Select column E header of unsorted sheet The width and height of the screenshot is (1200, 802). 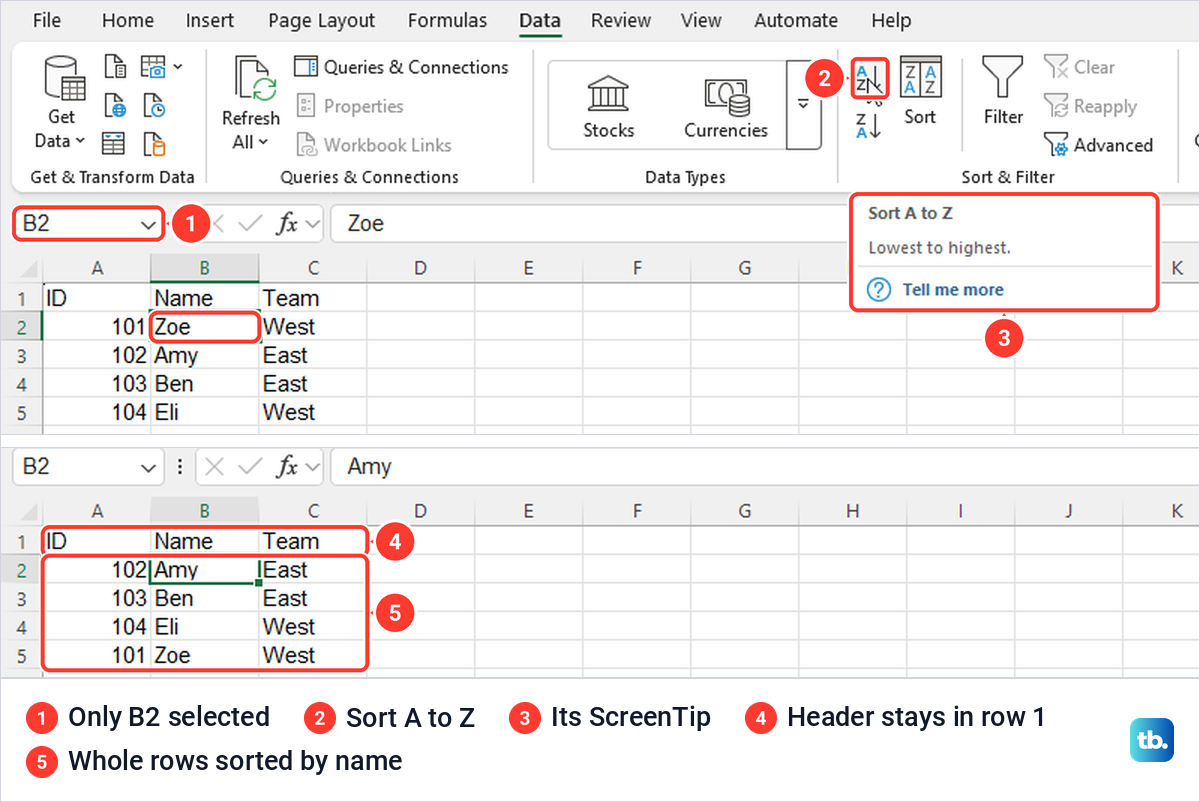click(528, 268)
